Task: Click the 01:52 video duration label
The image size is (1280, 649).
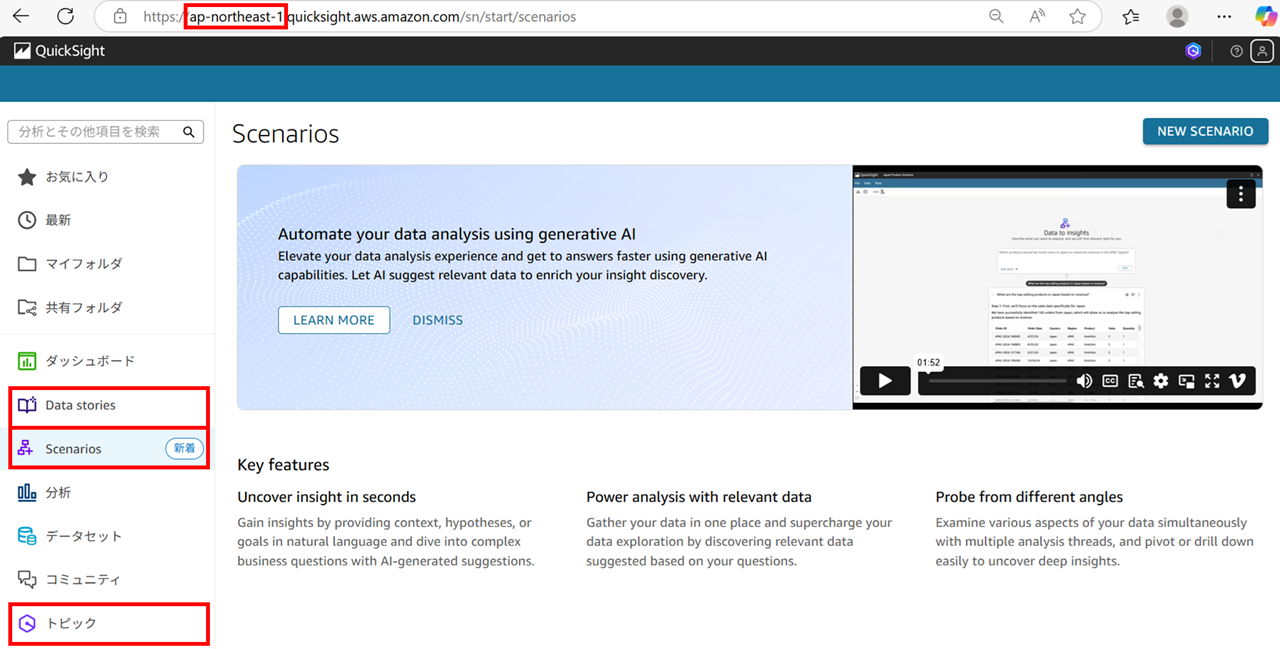Action: [929, 362]
